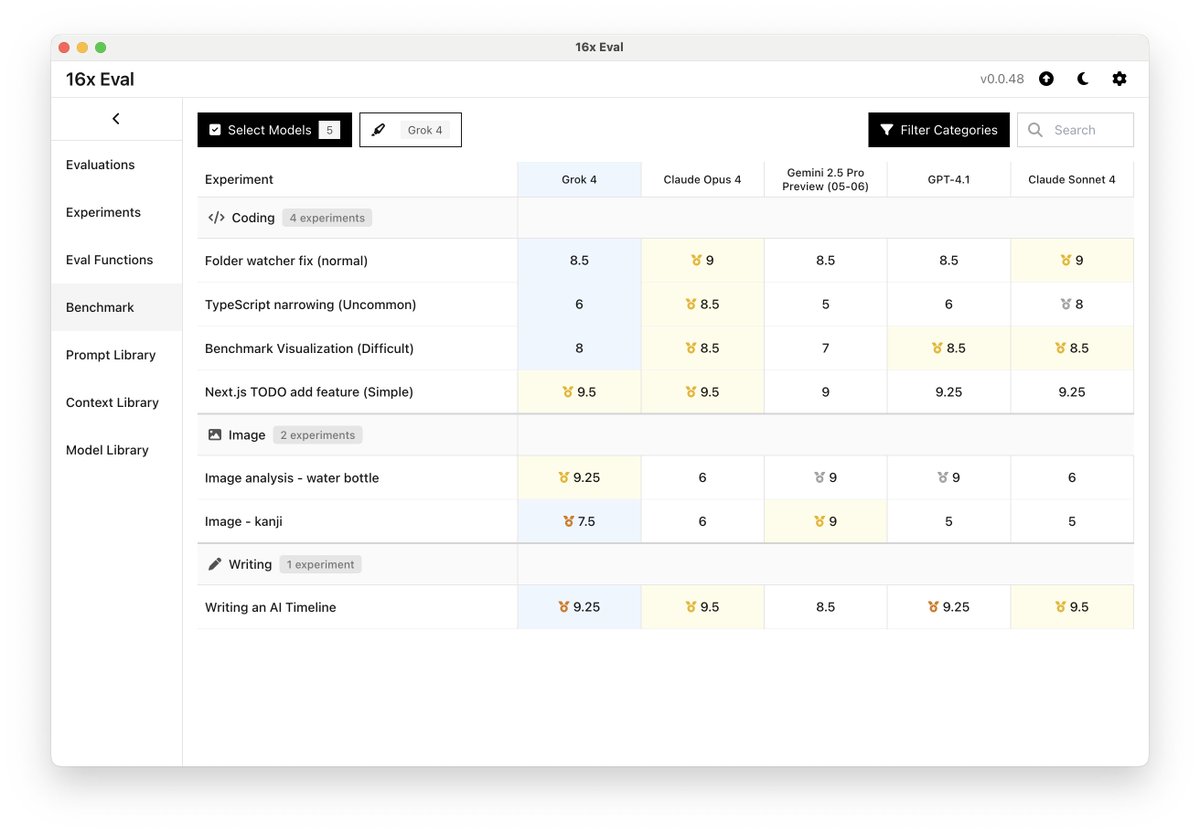Click the 4 experiments badge

point(327,217)
